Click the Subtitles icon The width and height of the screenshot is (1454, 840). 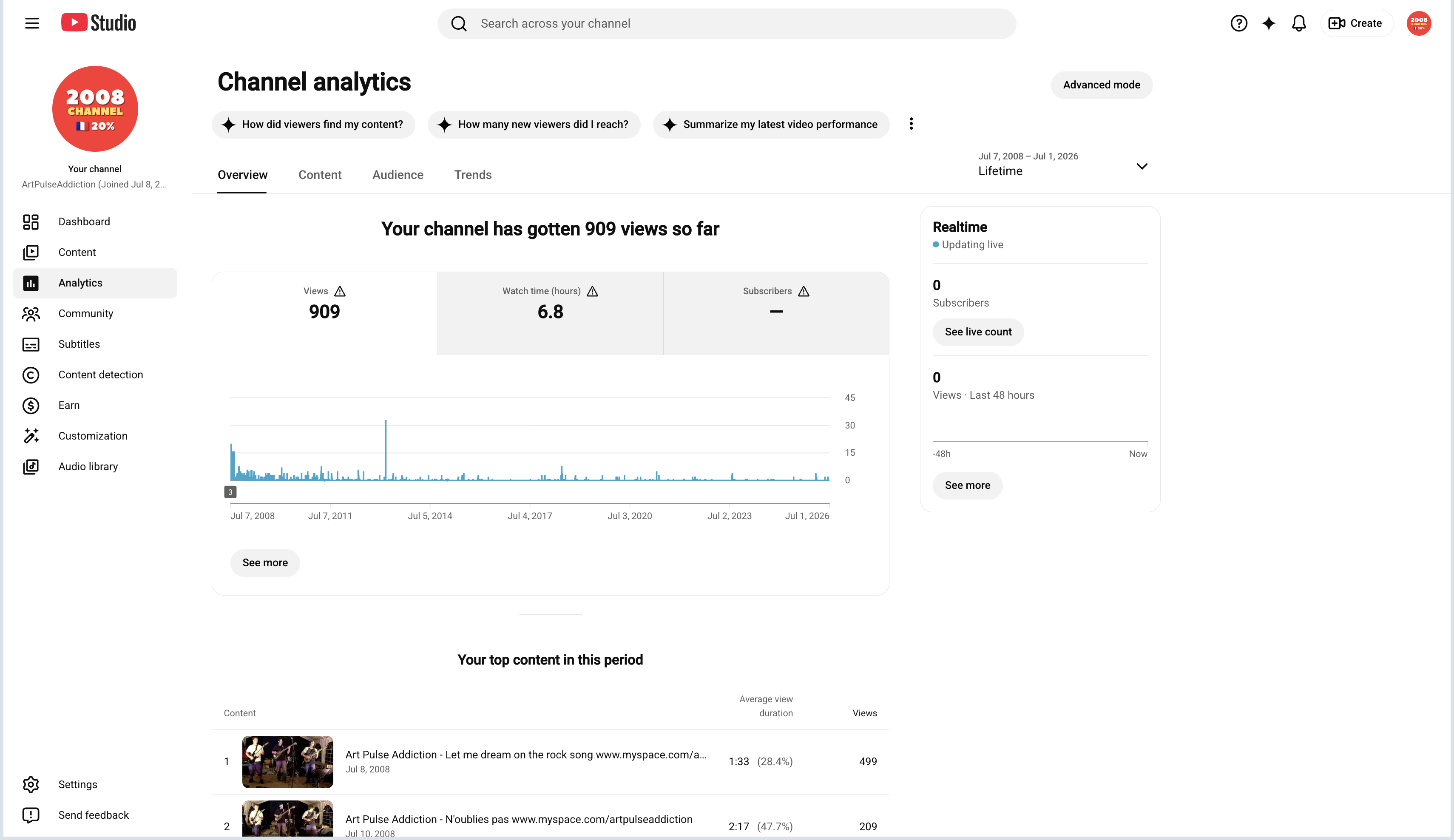click(x=31, y=344)
